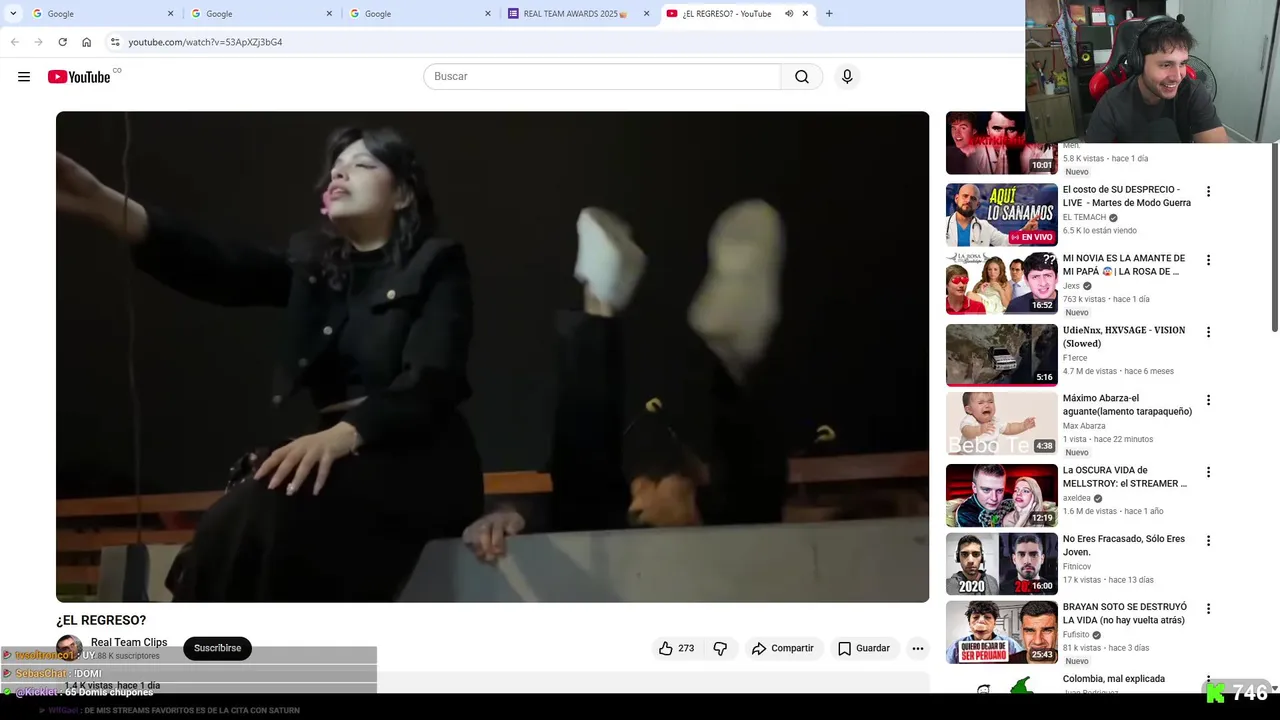Click the page vertical scrollbar
The height and width of the screenshot is (720, 1280).
tap(1274, 237)
